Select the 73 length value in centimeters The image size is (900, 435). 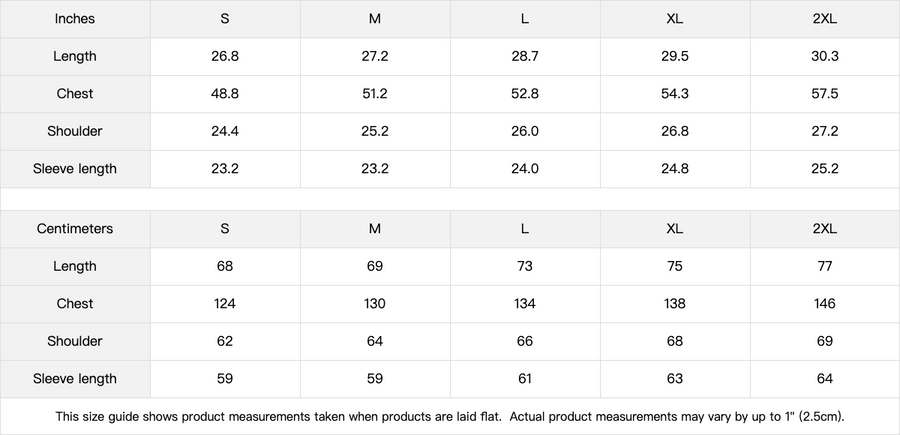[x=525, y=266]
